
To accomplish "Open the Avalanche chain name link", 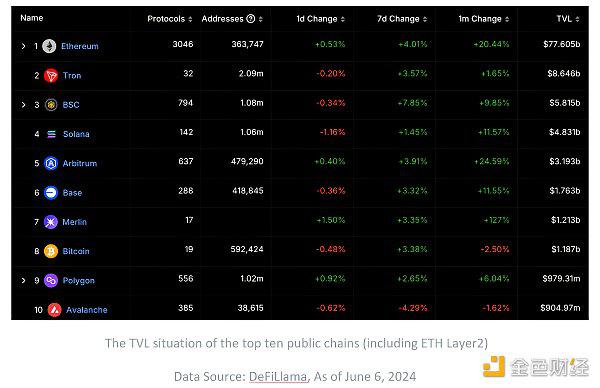I will click(x=87, y=310).
